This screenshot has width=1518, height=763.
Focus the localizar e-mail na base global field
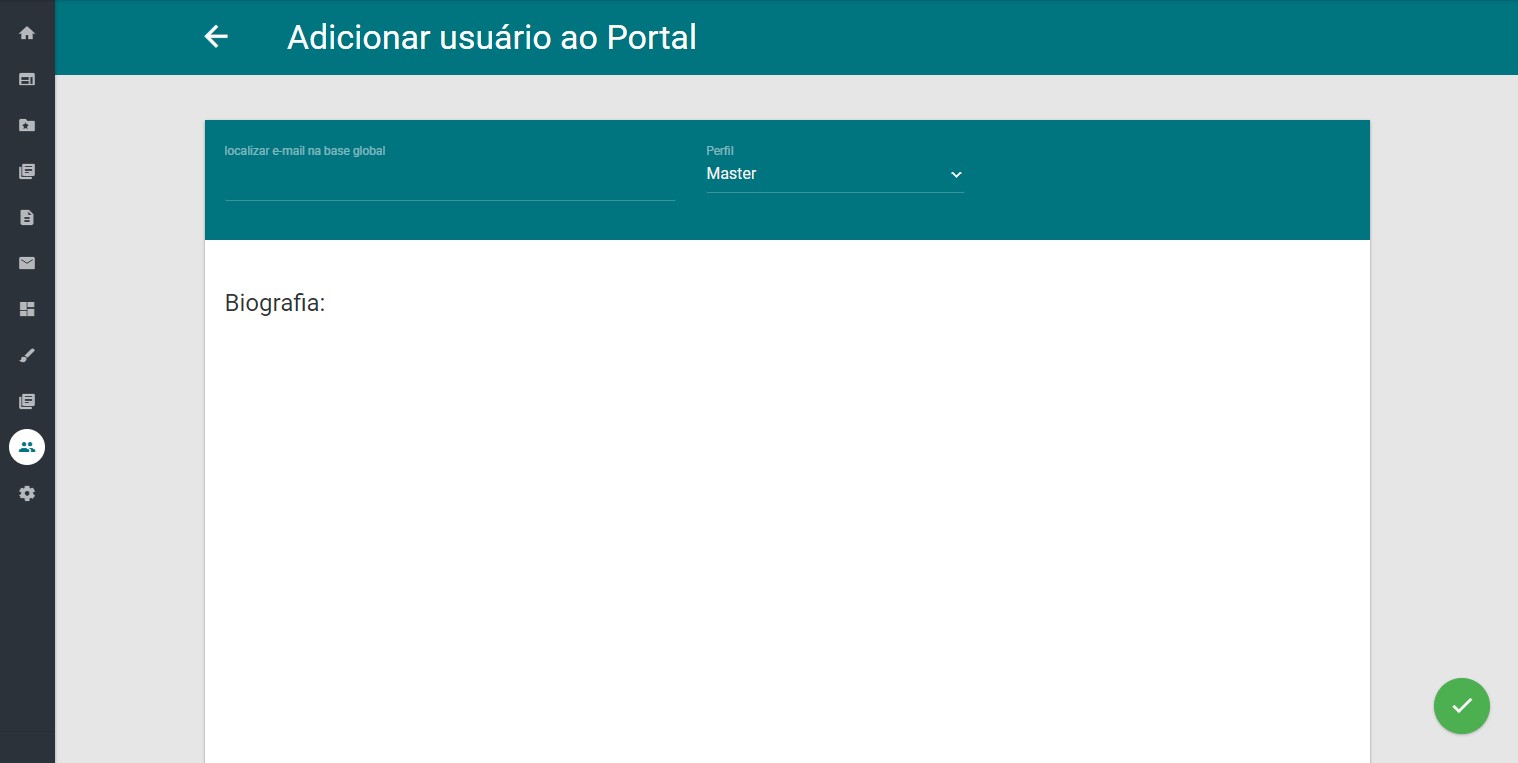click(450, 182)
